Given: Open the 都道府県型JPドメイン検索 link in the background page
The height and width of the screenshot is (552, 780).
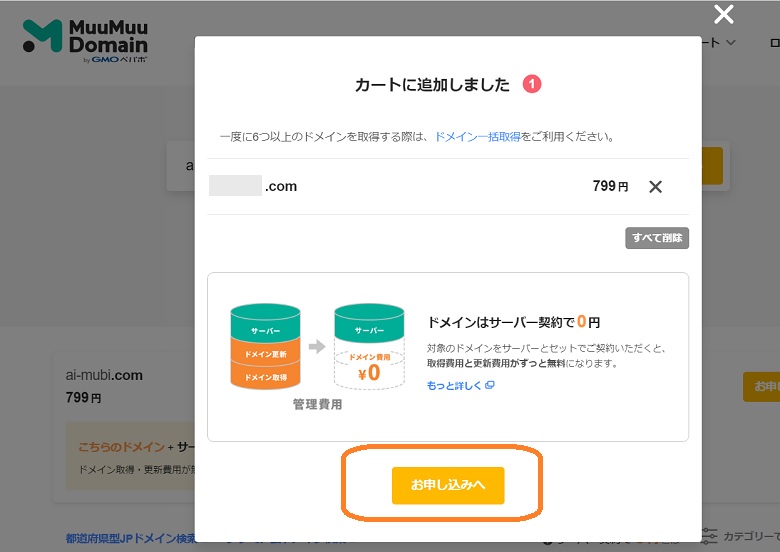Looking at the screenshot, I should click(130, 538).
